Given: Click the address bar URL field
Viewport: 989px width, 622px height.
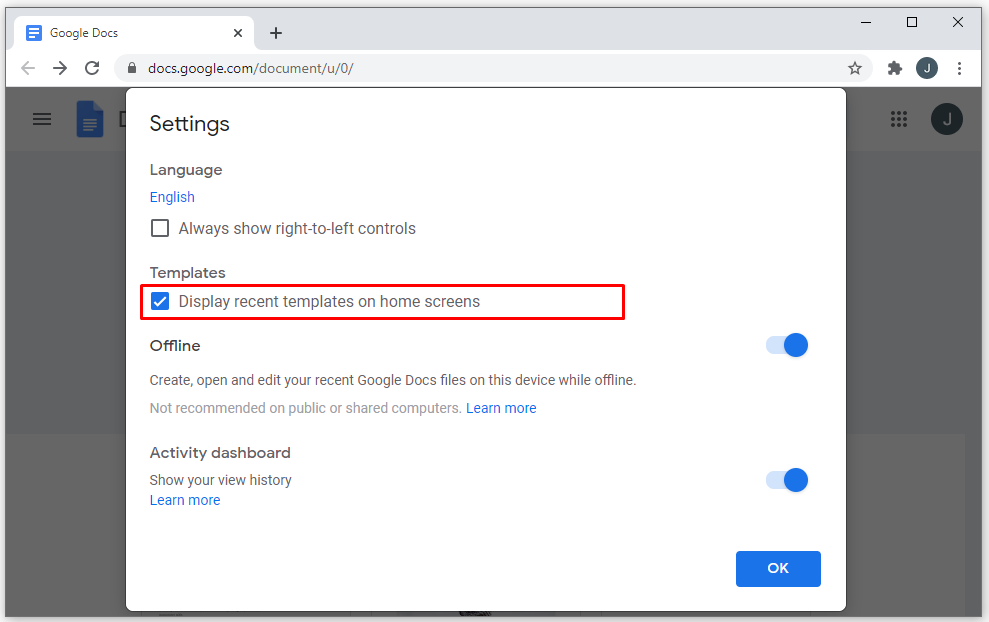Looking at the screenshot, I should point(480,68).
